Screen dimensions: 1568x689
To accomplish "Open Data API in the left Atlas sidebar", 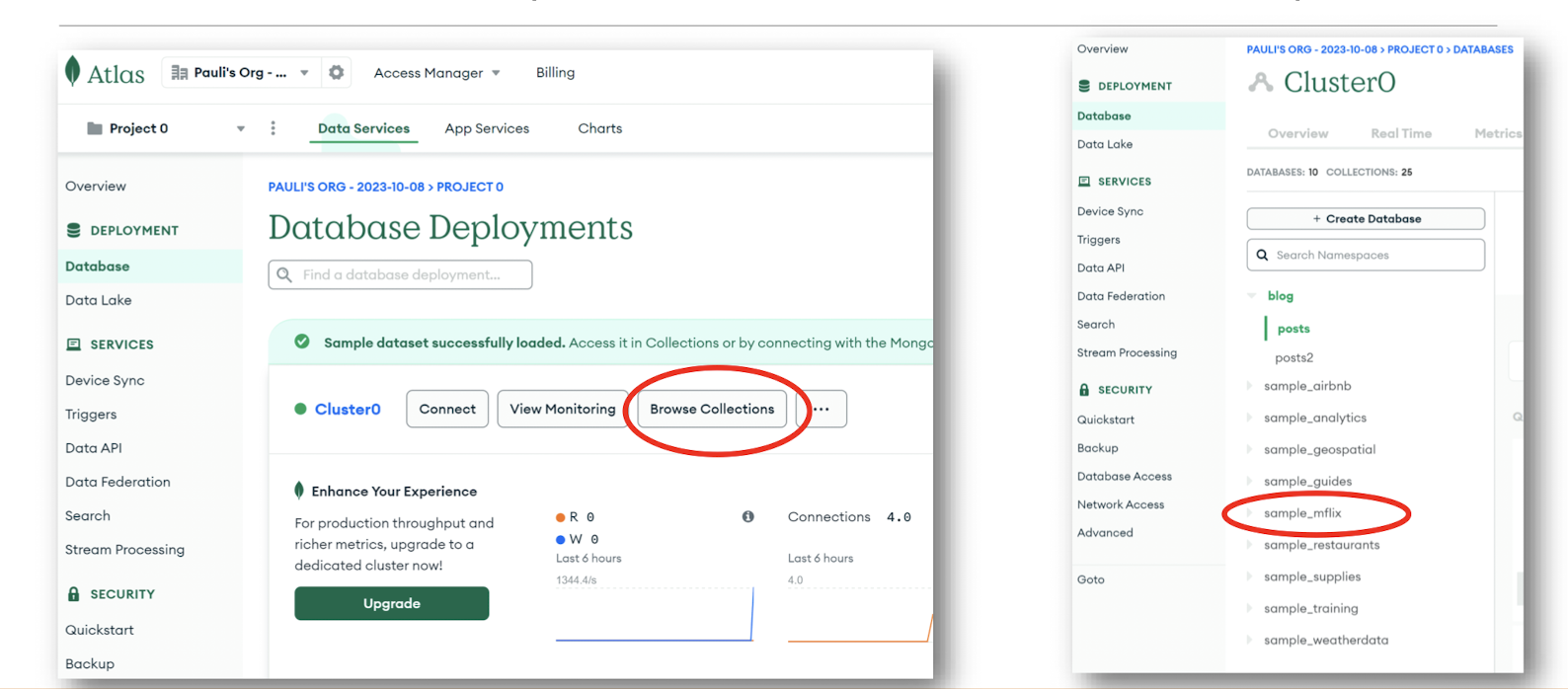I will tap(94, 448).
